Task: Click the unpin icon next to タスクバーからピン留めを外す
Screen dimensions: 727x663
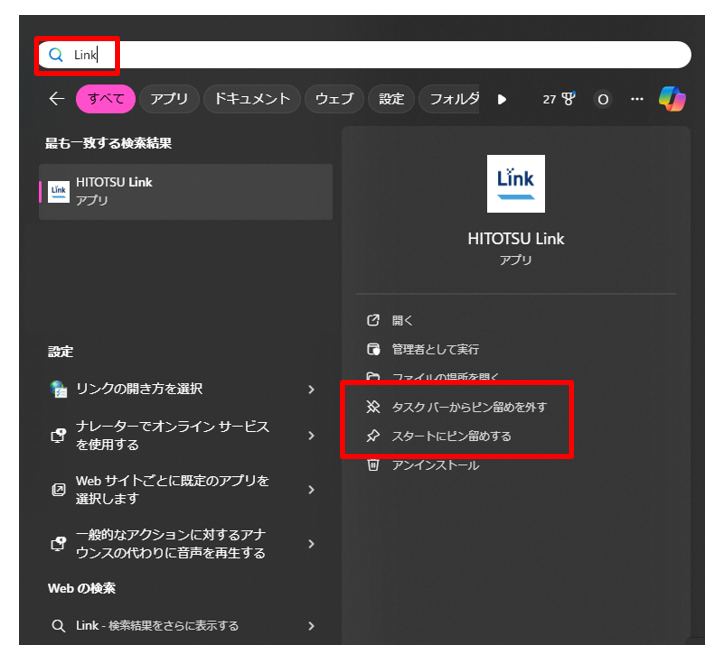Action: (x=373, y=407)
